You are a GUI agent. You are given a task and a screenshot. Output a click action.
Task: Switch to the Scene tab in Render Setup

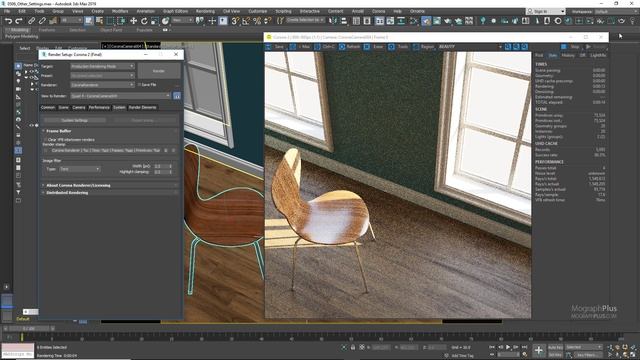pos(63,107)
